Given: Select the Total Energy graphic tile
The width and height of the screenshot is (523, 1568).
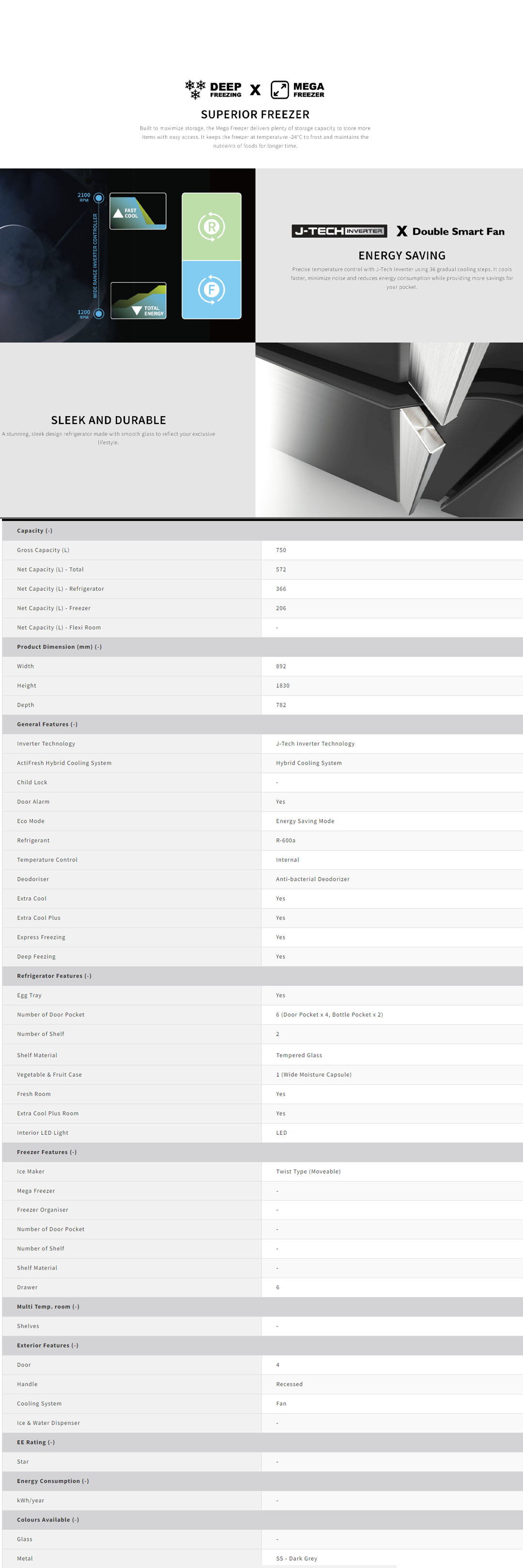Looking at the screenshot, I should [138, 301].
